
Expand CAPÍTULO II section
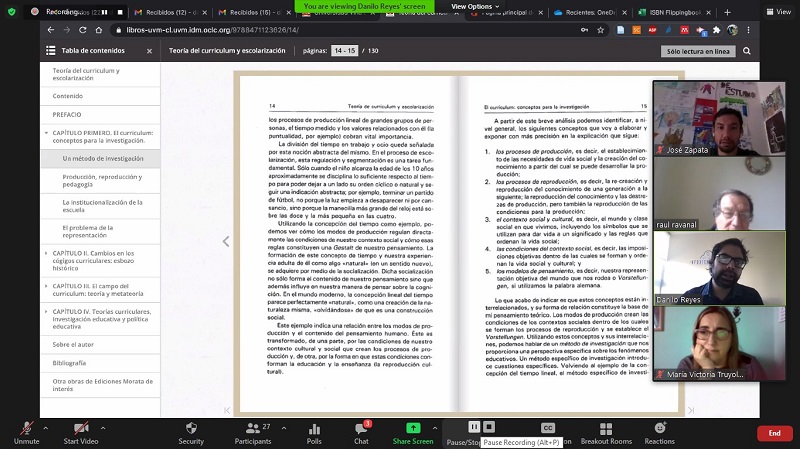tap(46, 253)
